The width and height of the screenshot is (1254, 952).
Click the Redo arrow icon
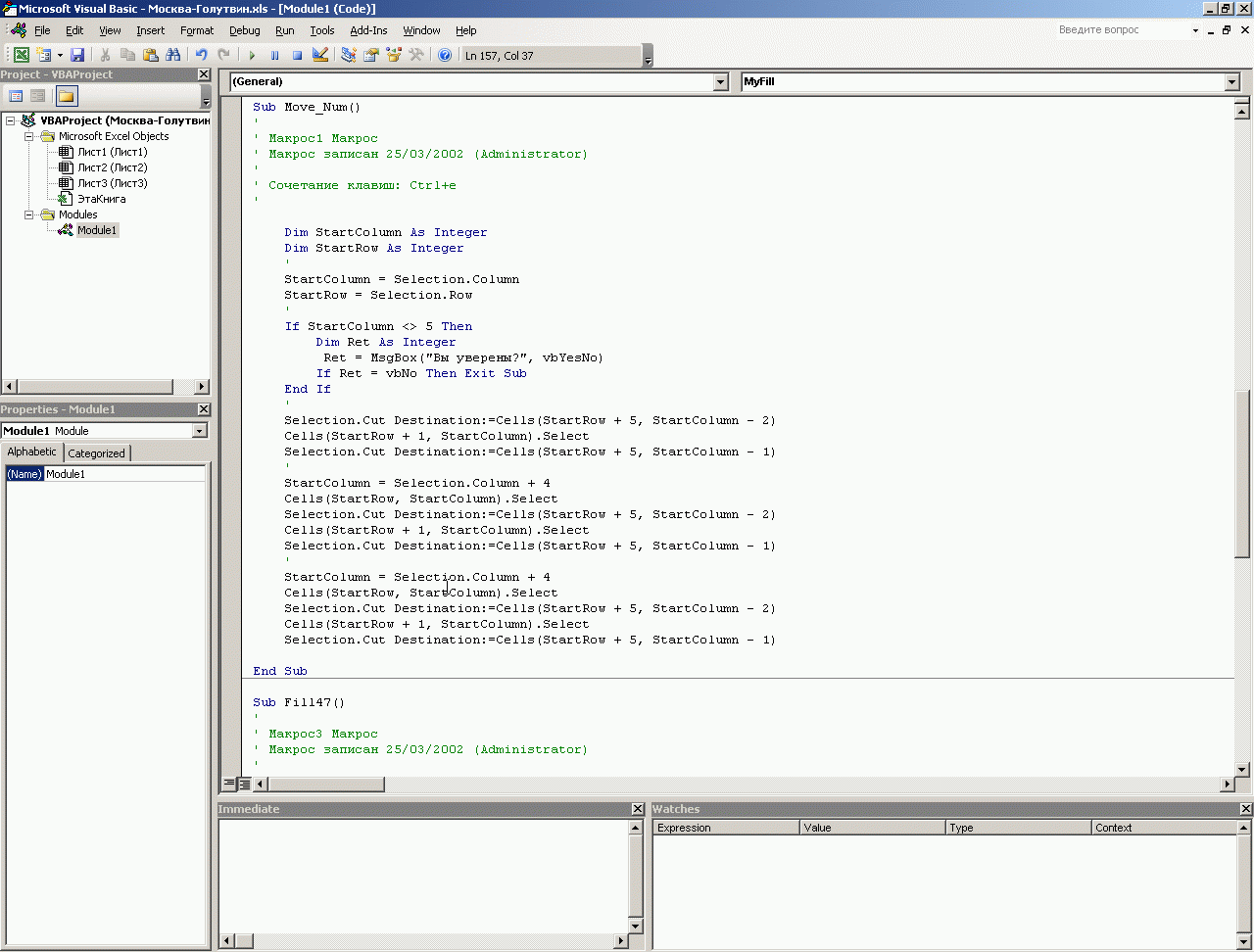(x=223, y=55)
